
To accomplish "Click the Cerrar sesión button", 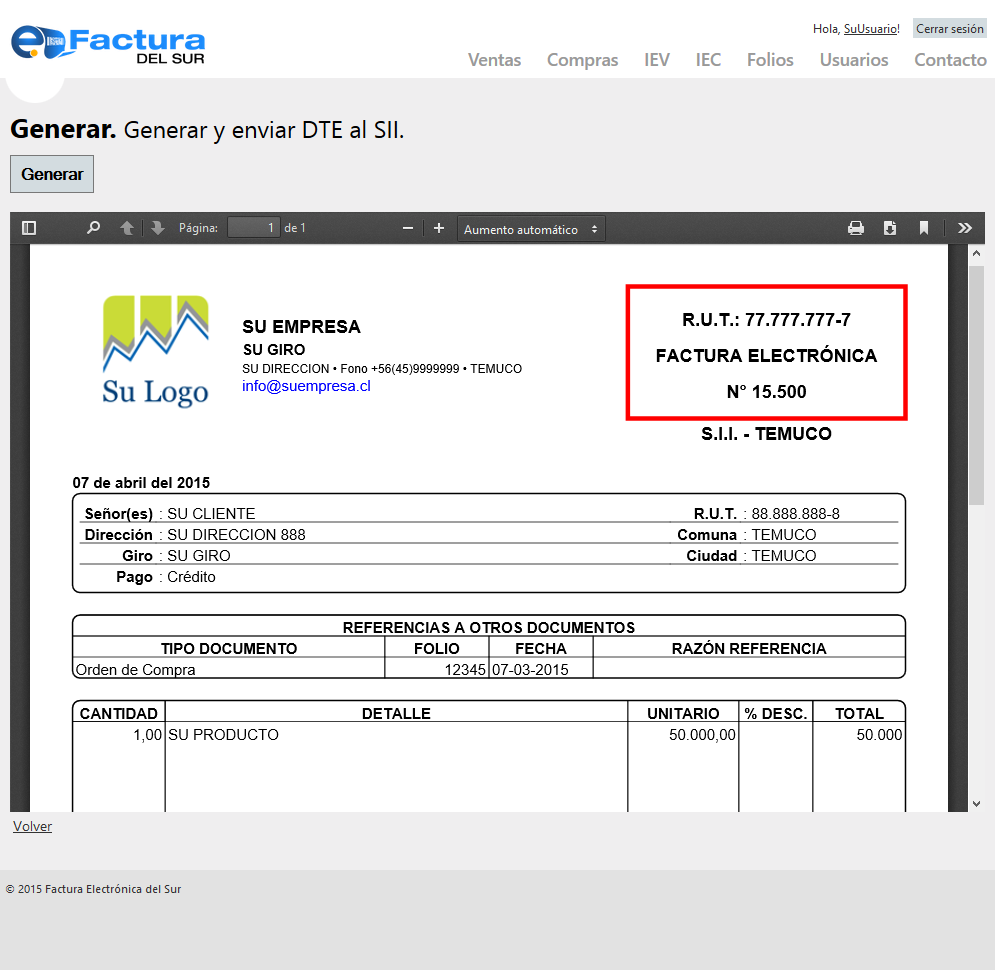I will [949, 29].
